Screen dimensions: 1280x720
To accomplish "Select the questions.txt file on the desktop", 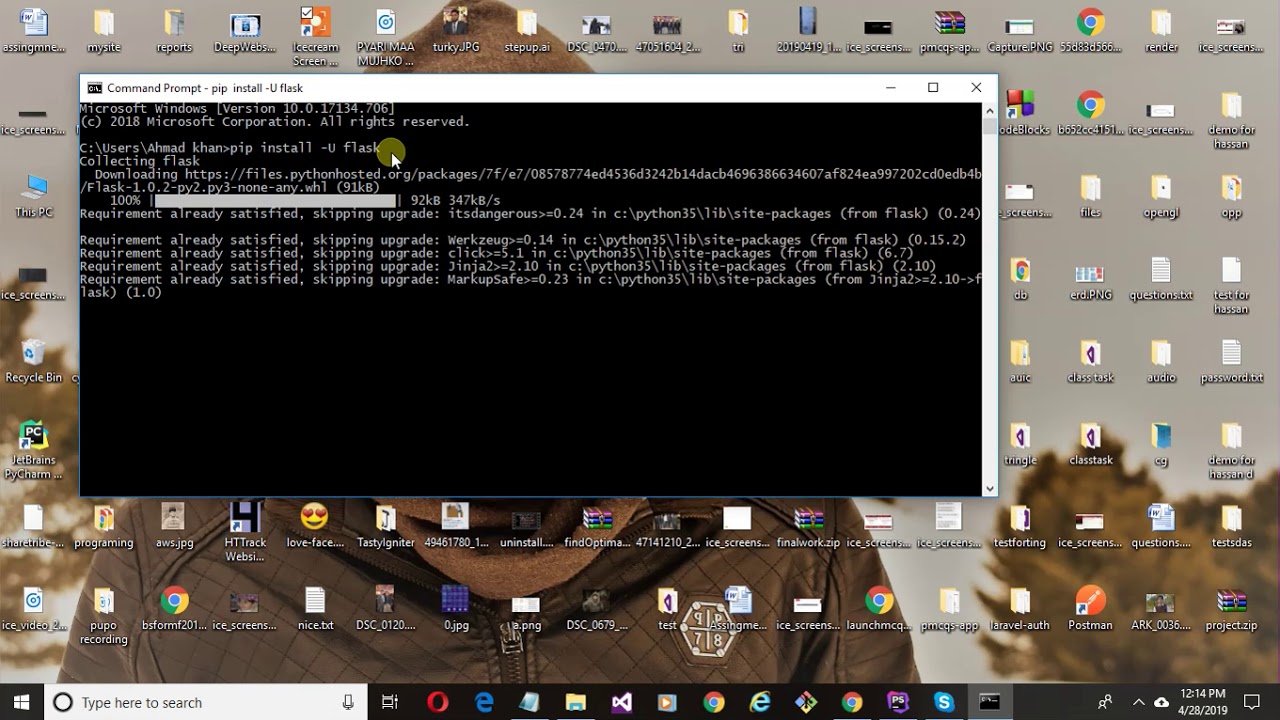I will coord(1161,279).
